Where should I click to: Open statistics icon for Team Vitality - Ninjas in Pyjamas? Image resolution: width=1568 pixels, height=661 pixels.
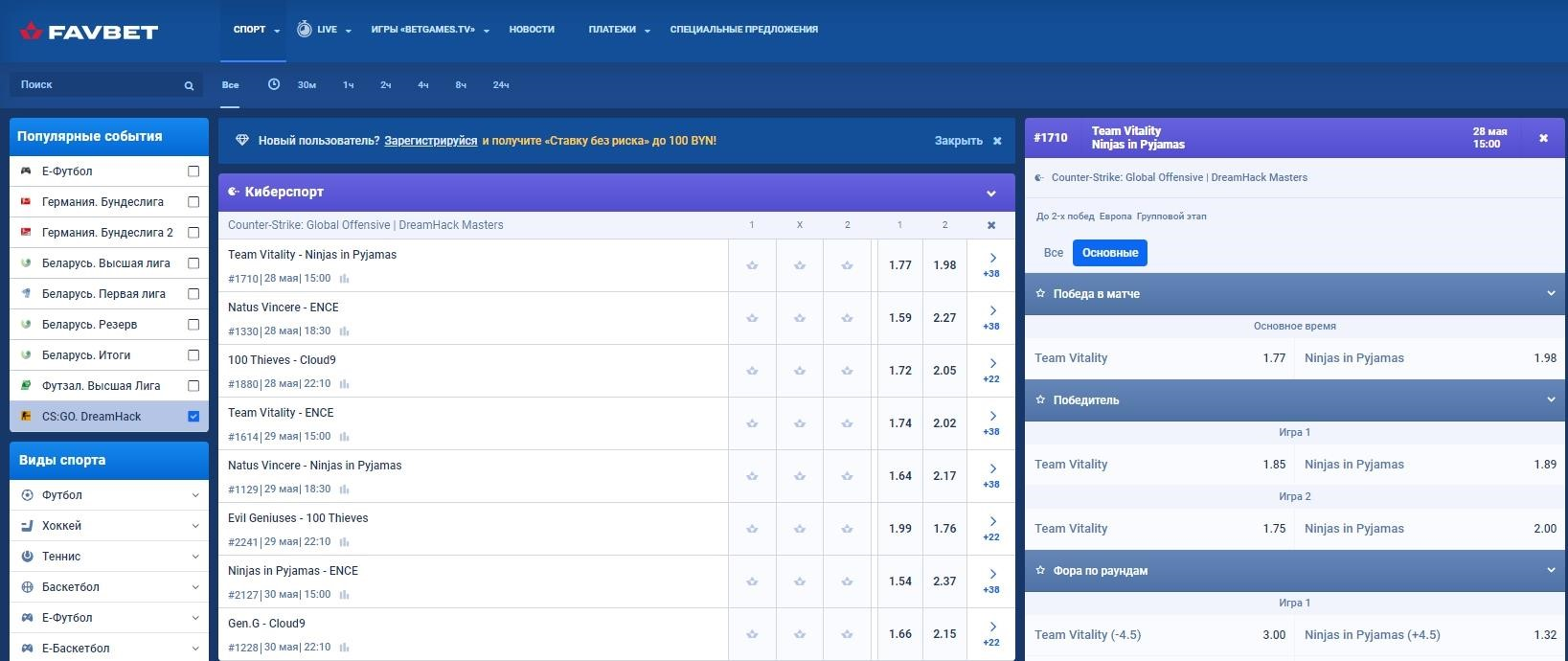coord(344,279)
